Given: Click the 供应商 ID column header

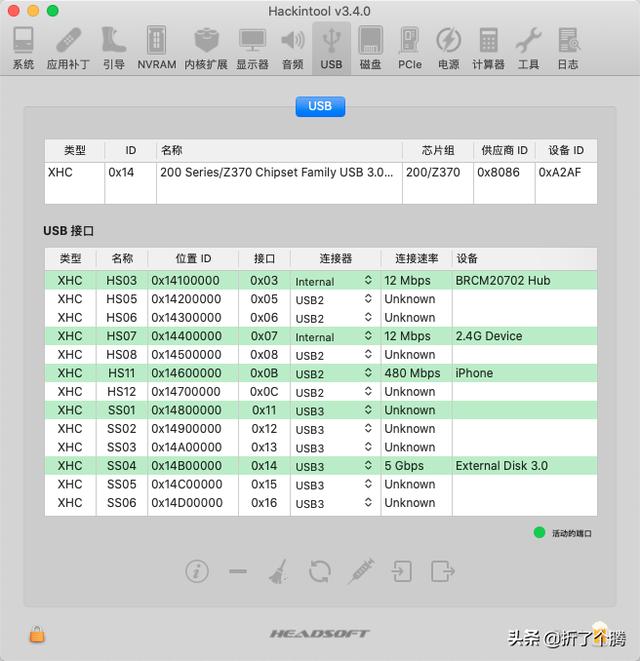Looking at the screenshot, I should 504,150.
